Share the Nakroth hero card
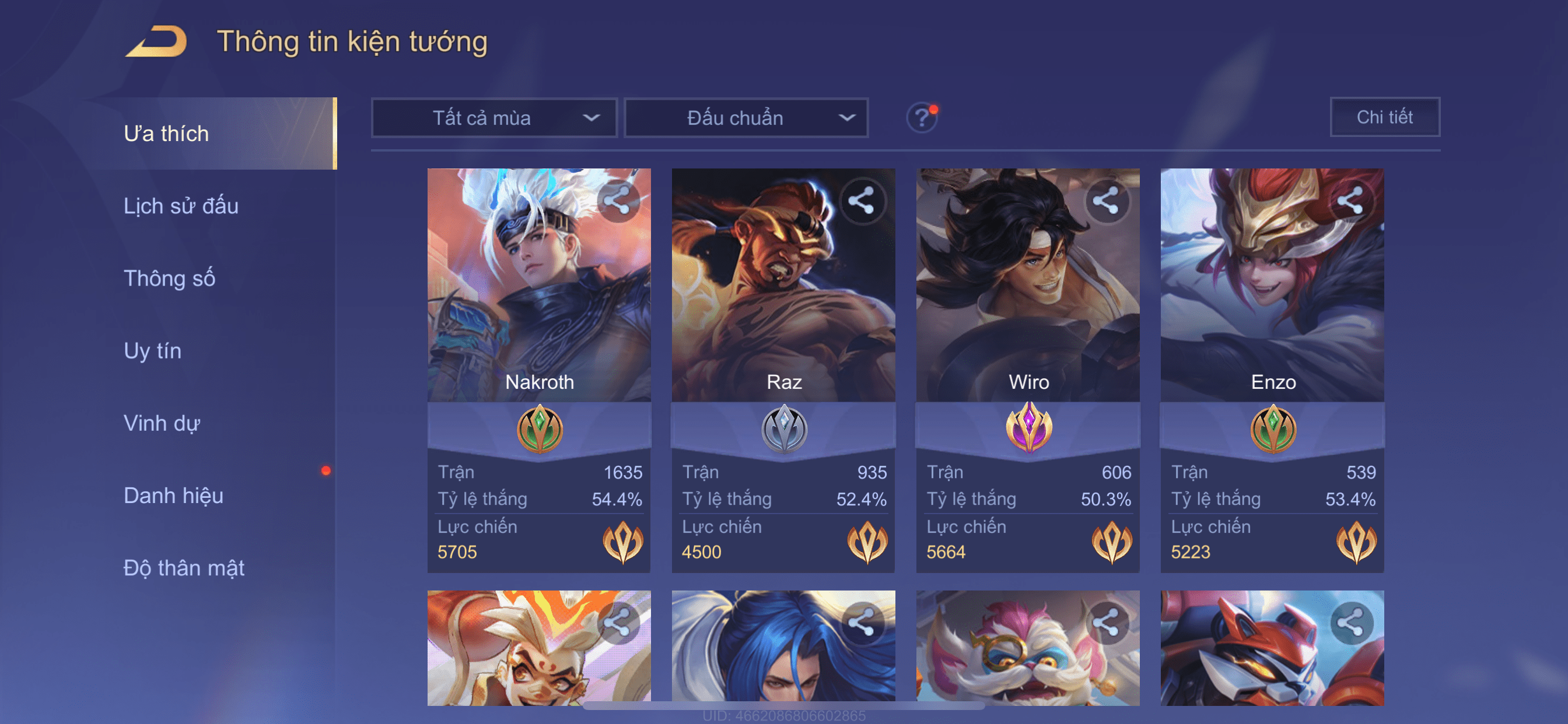1568x724 pixels. [617, 200]
